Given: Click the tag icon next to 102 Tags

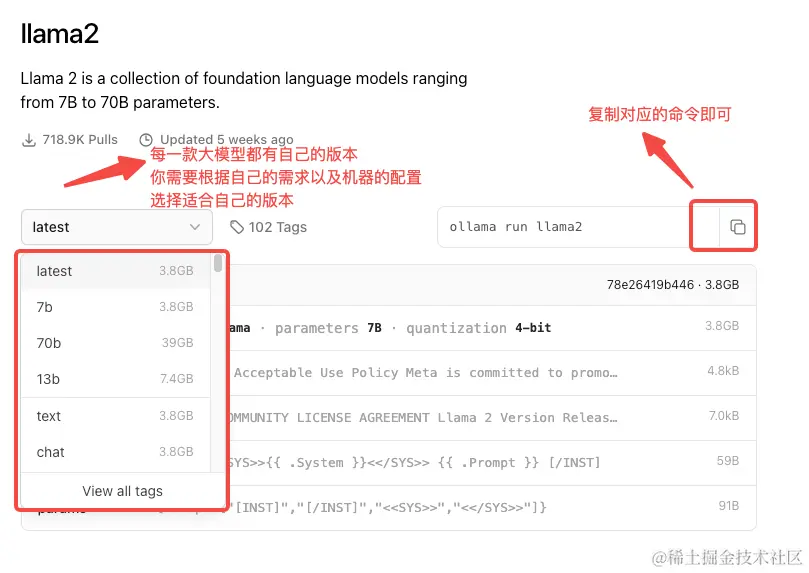Looking at the screenshot, I should click(x=237, y=227).
